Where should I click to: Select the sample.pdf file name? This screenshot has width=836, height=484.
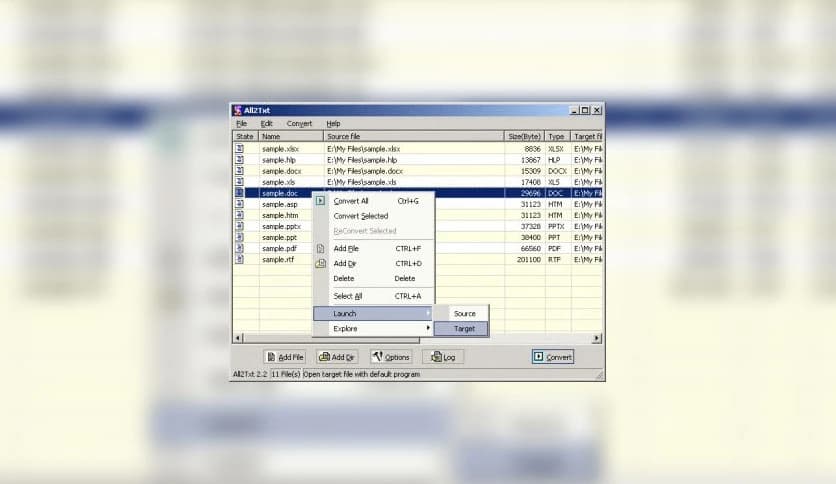click(279, 248)
